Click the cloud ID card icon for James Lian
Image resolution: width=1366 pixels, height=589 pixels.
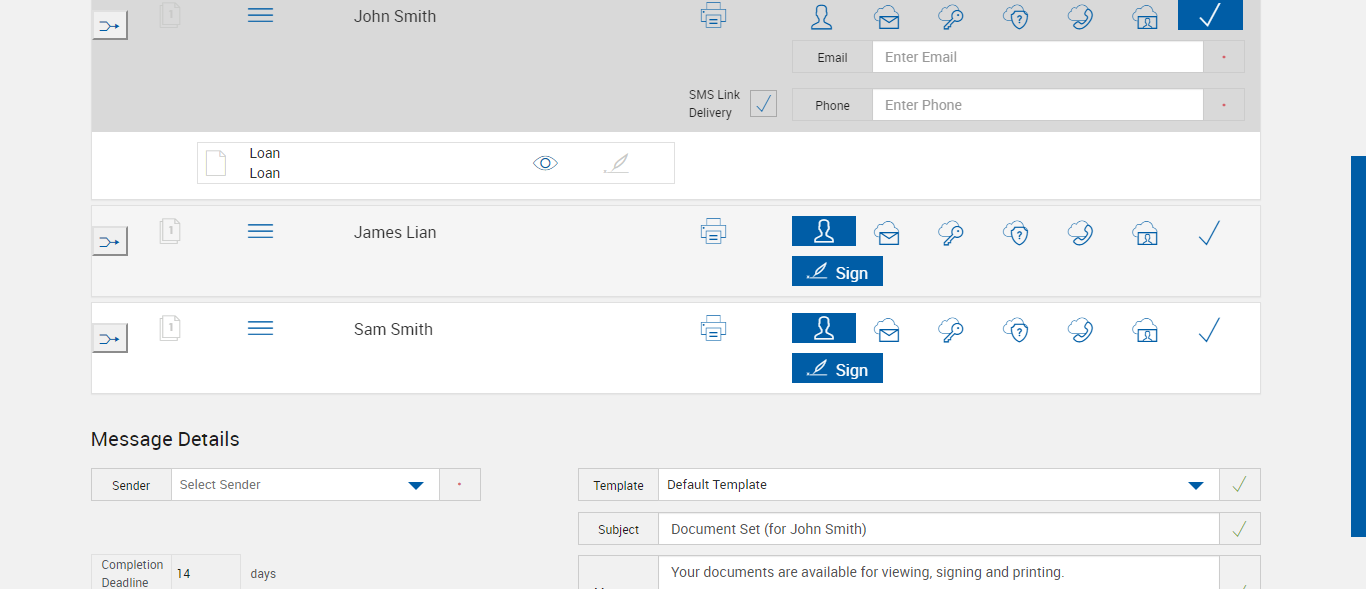click(x=1145, y=233)
